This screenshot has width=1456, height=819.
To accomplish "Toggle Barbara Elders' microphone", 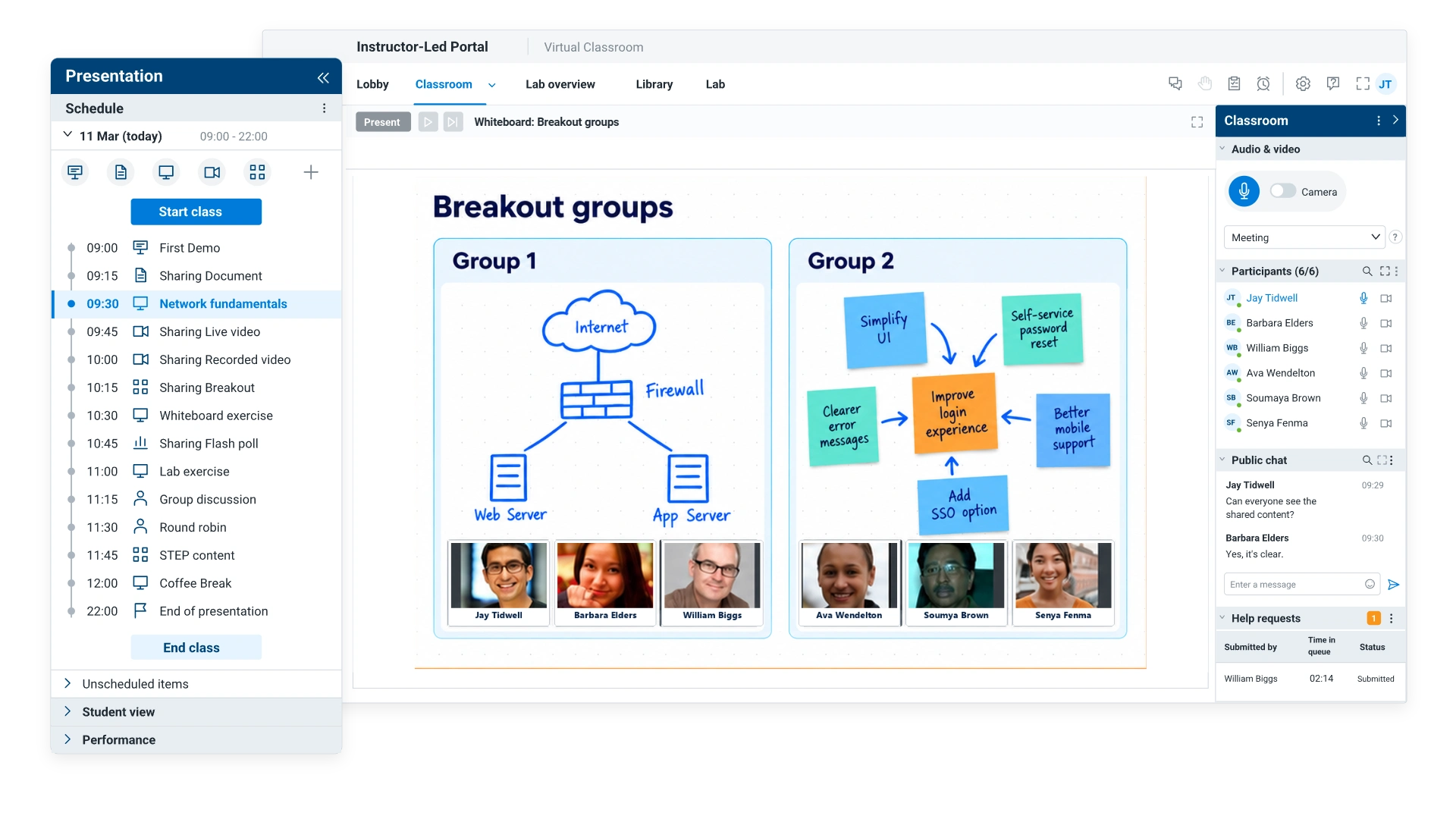I will click(x=1363, y=323).
